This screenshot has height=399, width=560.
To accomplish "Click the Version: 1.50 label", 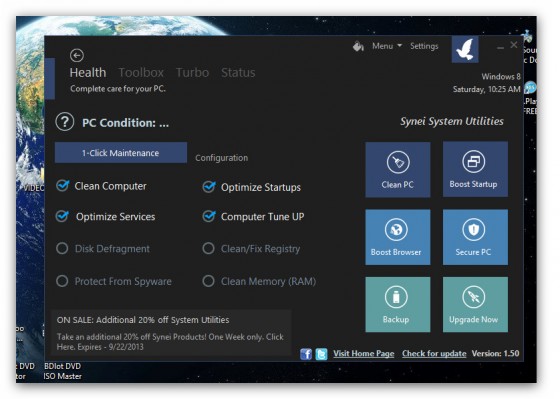I will [495, 354].
